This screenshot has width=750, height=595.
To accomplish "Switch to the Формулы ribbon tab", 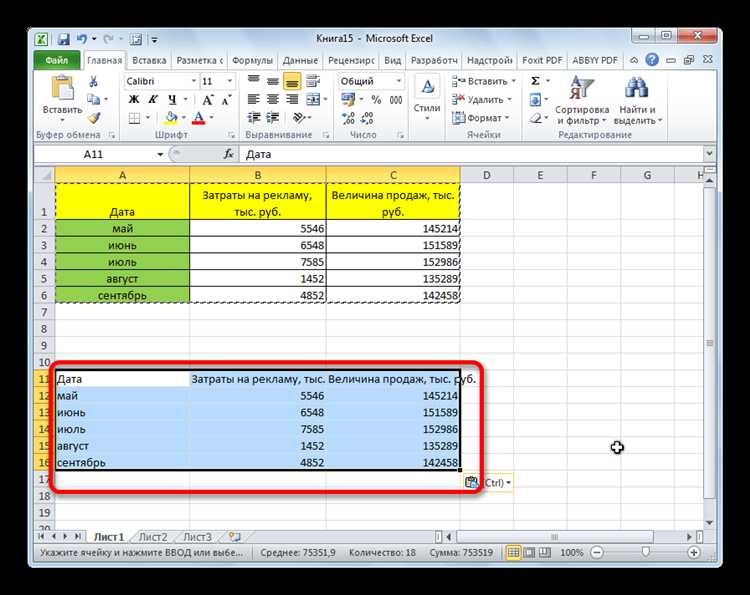I will coord(252,61).
